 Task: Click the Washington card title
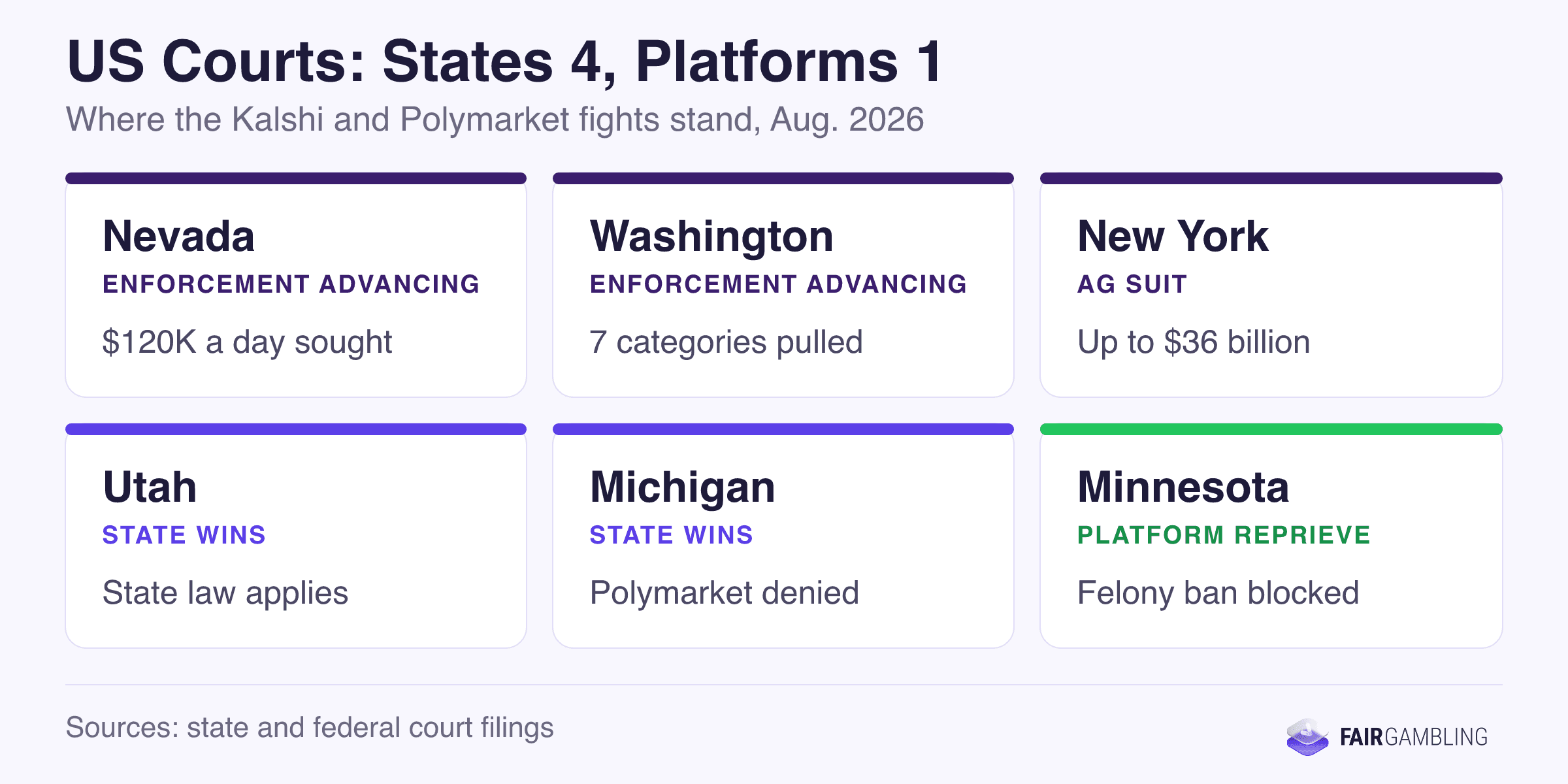pos(711,236)
